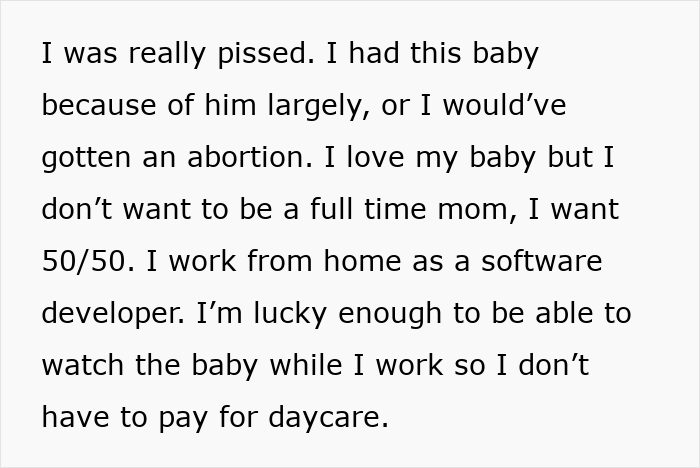Click the word "developer"
700x468 pixels.
[105, 313]
